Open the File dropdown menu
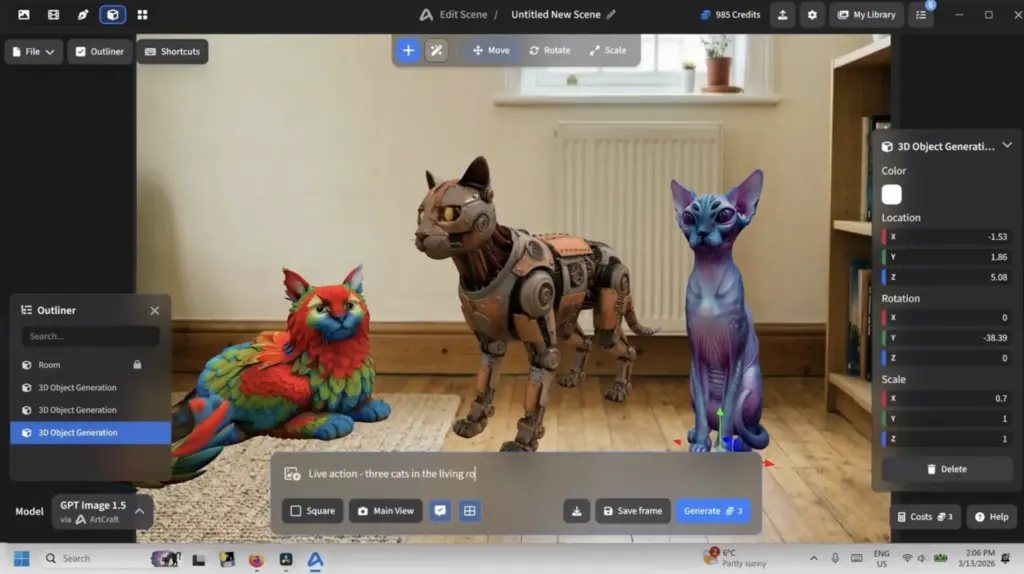This screenshot has width=1024, height=574. click(x=33, y=52)
